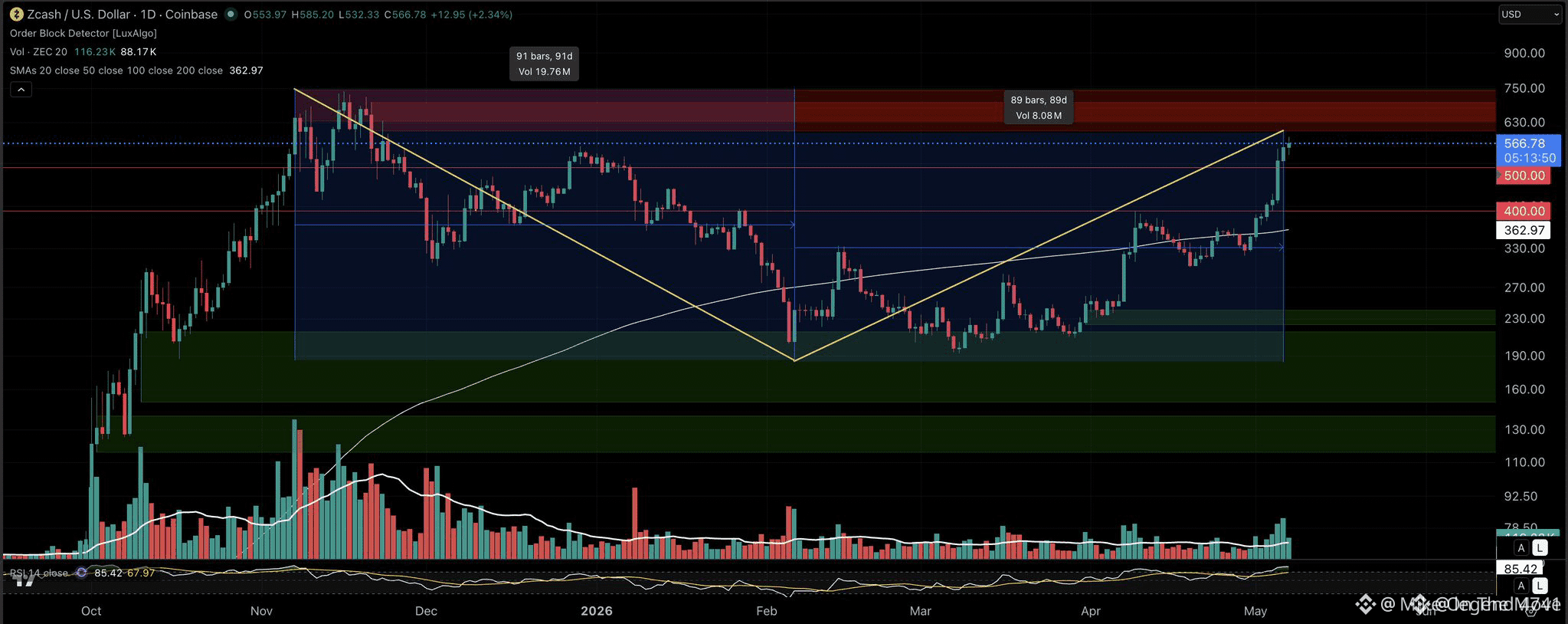
Task: Click the 92.50 price axis tick
Action: (1521, 496)
